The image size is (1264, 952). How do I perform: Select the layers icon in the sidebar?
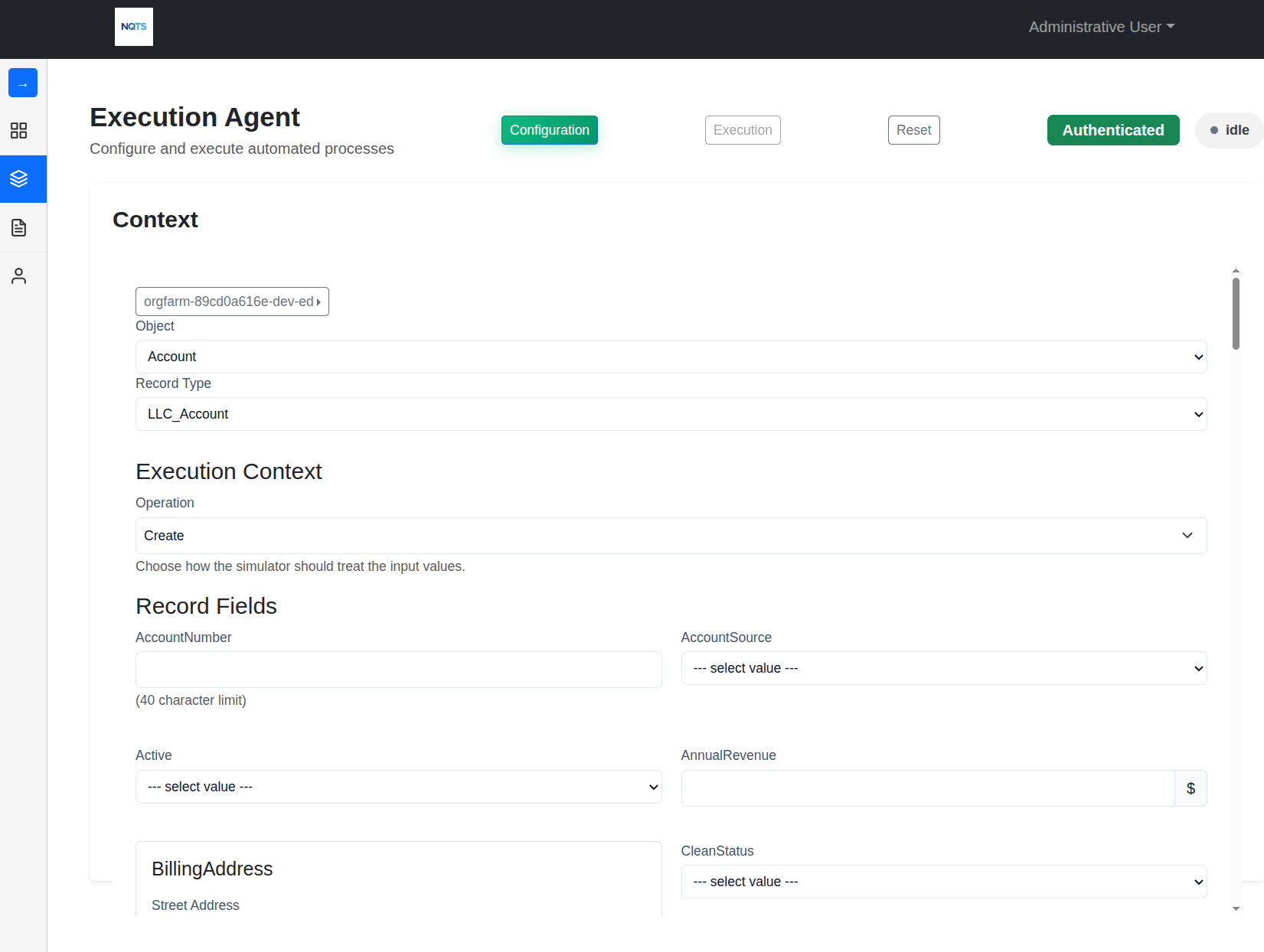click(19, 178)
